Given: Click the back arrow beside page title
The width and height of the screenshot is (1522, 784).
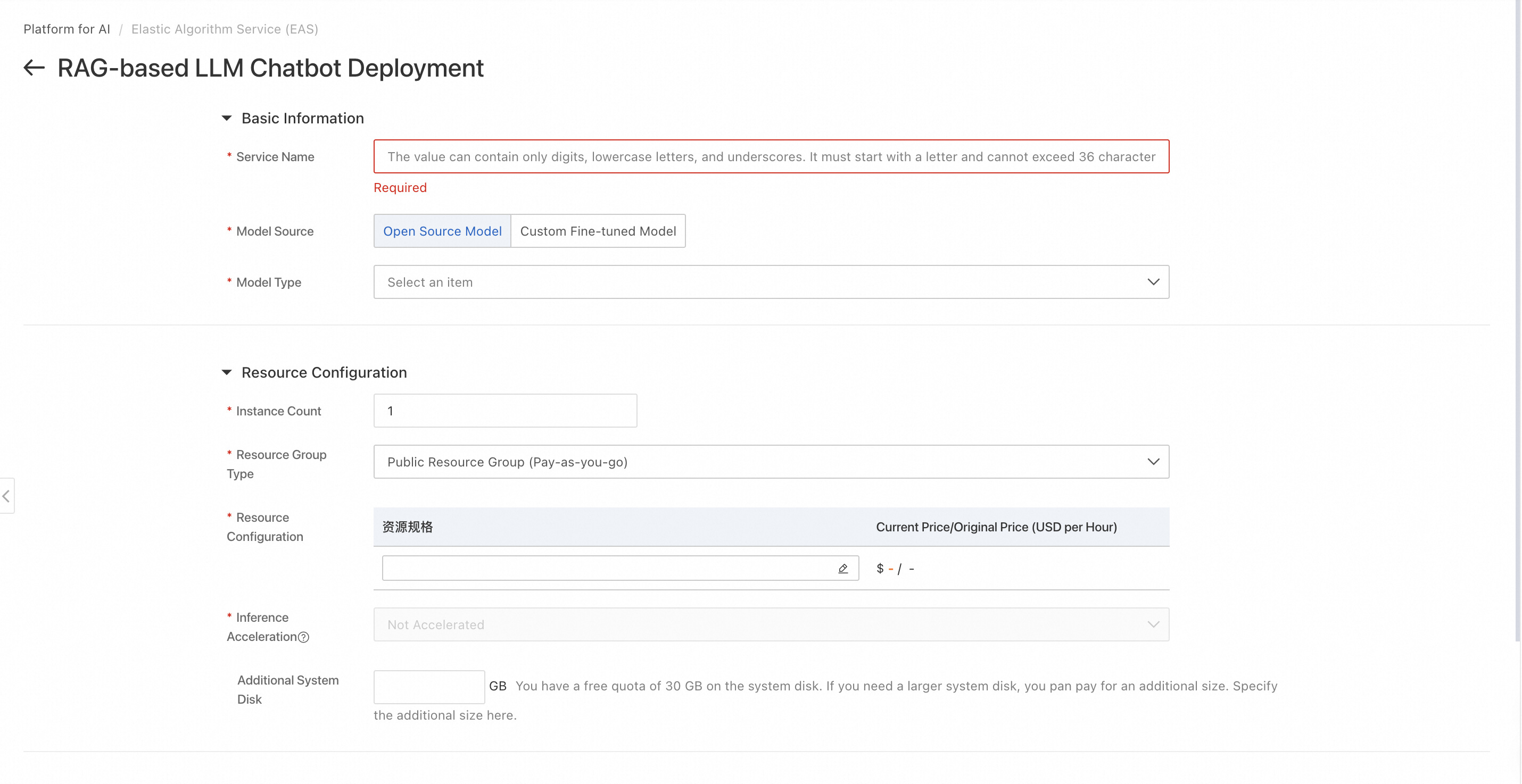Looking at the screenshot, I should click(x=34, y=68).
